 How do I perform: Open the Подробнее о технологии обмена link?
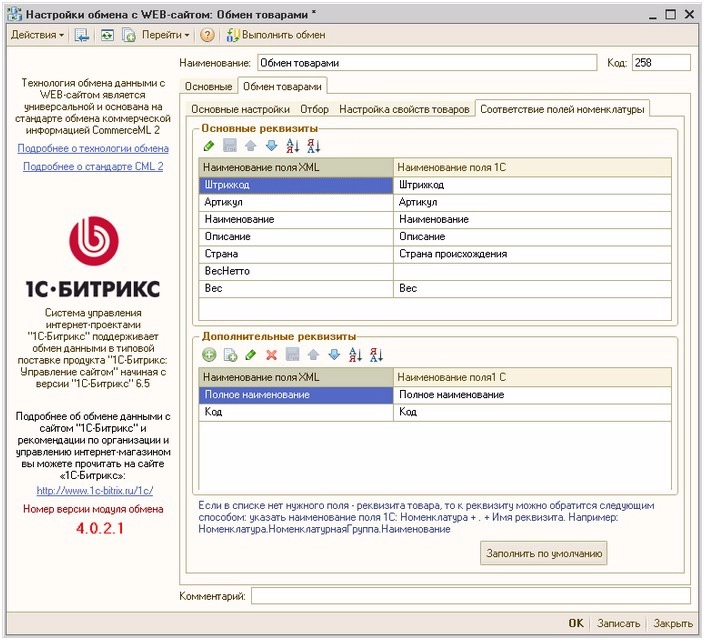(93, 149)
